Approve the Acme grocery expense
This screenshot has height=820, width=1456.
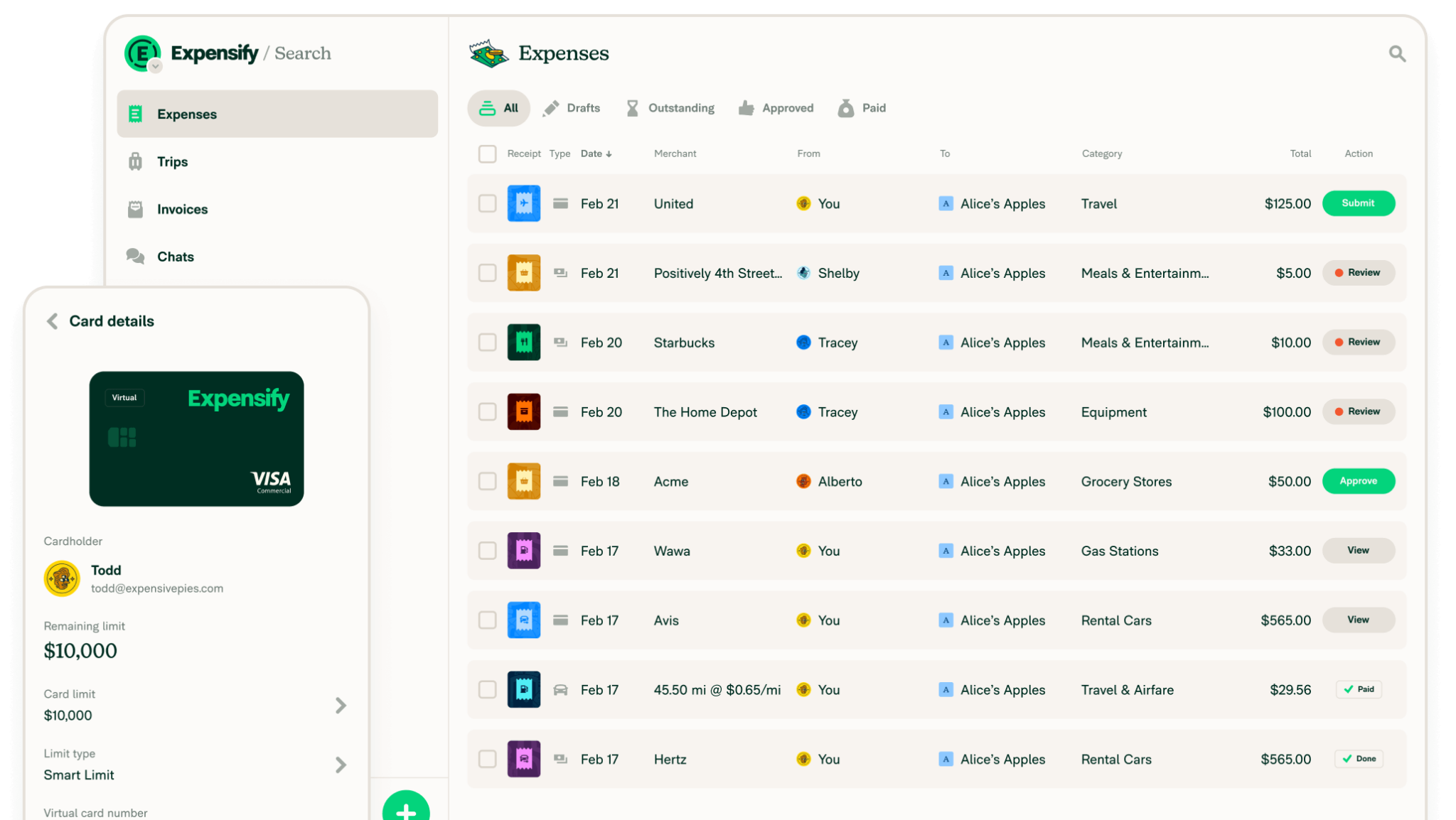click(x=1358, y=481)
